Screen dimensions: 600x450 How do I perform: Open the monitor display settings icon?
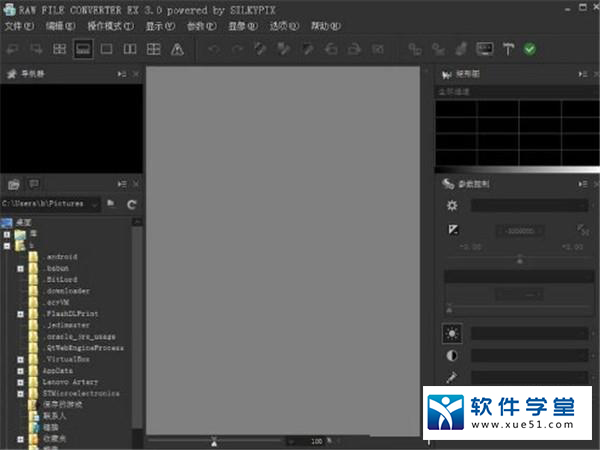pyautogui.click(x=484, y=49)
